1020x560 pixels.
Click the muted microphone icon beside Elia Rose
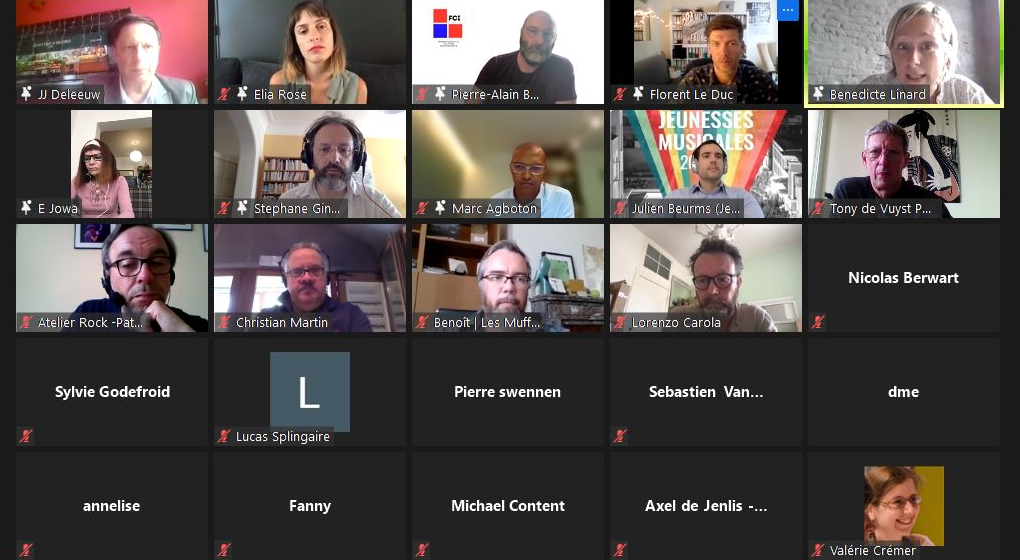[x=224, y=94]
